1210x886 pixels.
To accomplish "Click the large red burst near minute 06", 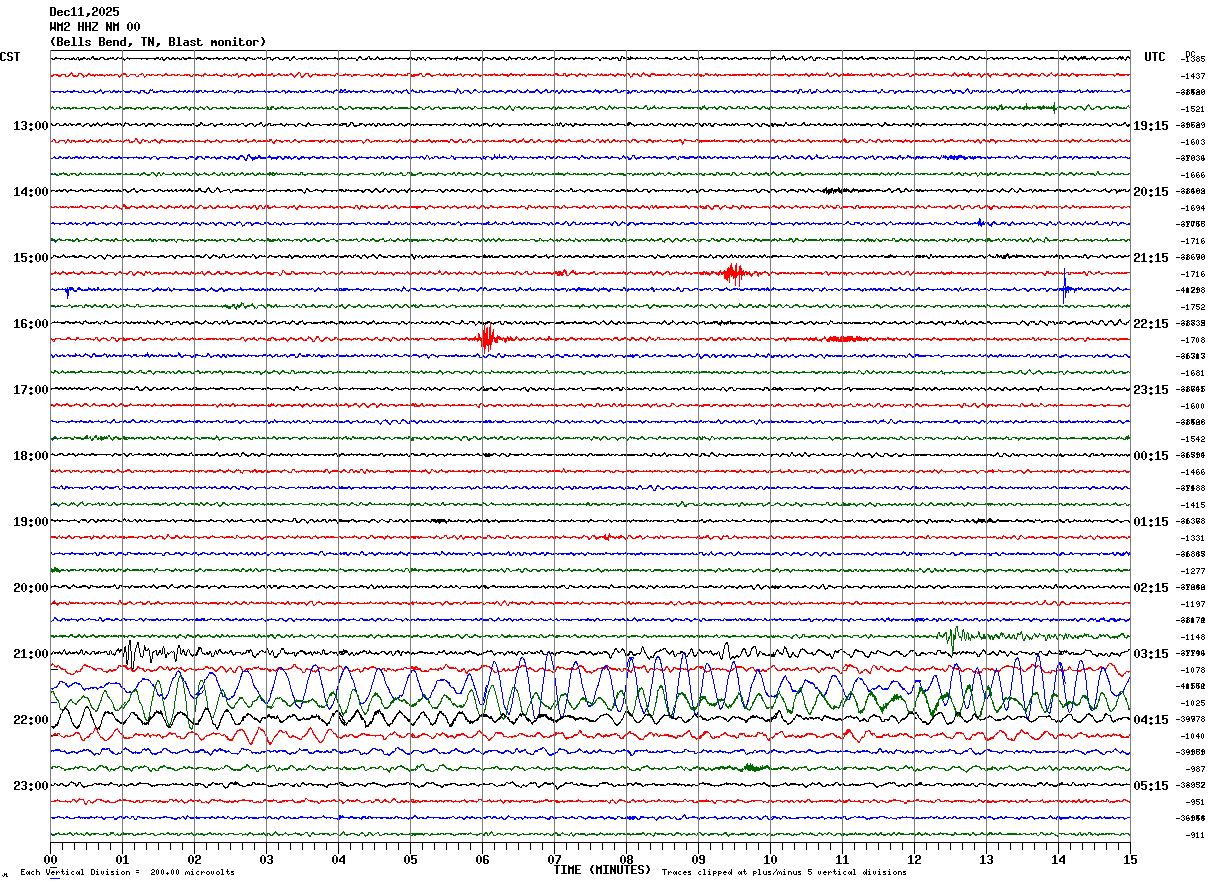I will point(487,339).
